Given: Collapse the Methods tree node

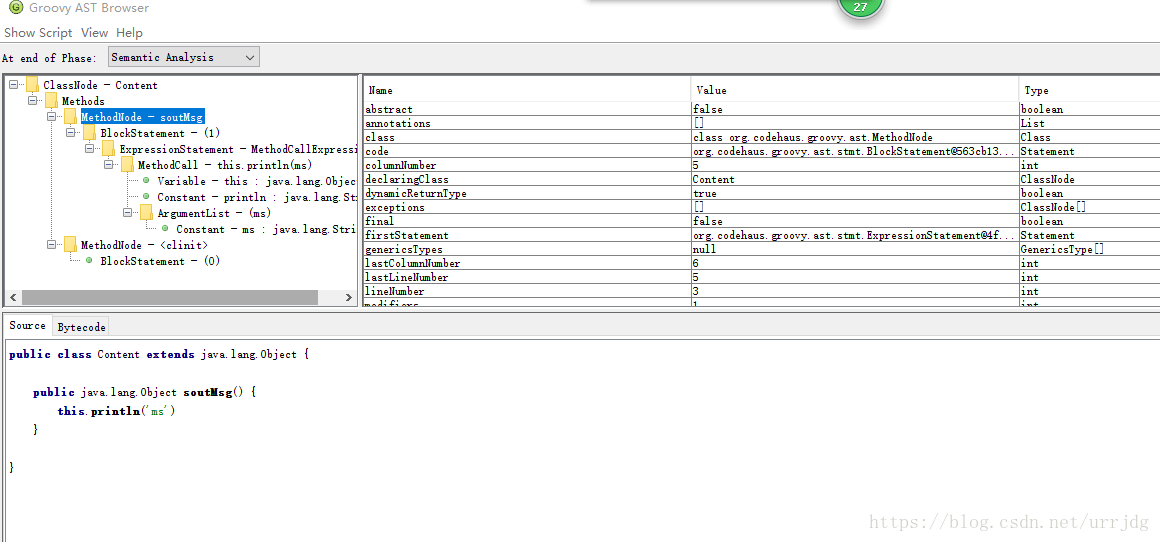Looking at the screenshot, I should click(x=32, y=101).
